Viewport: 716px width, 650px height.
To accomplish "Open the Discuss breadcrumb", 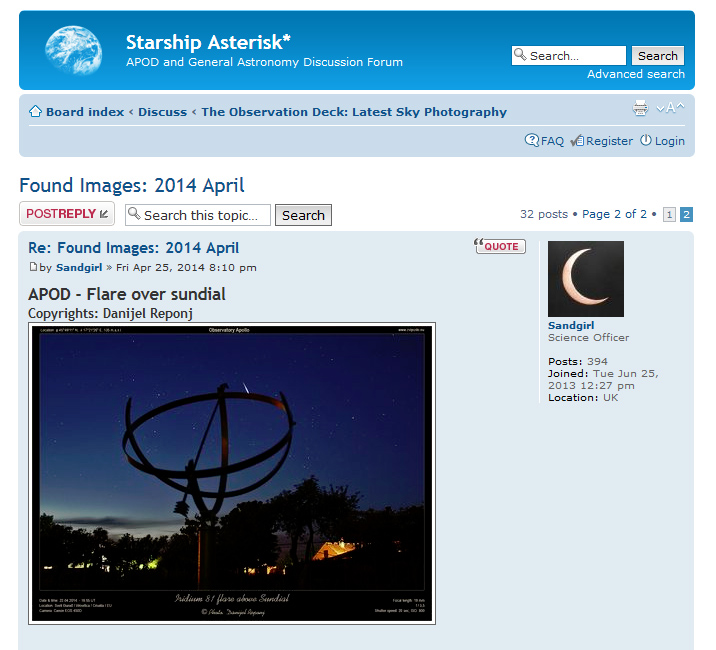I will click(163, 112).
